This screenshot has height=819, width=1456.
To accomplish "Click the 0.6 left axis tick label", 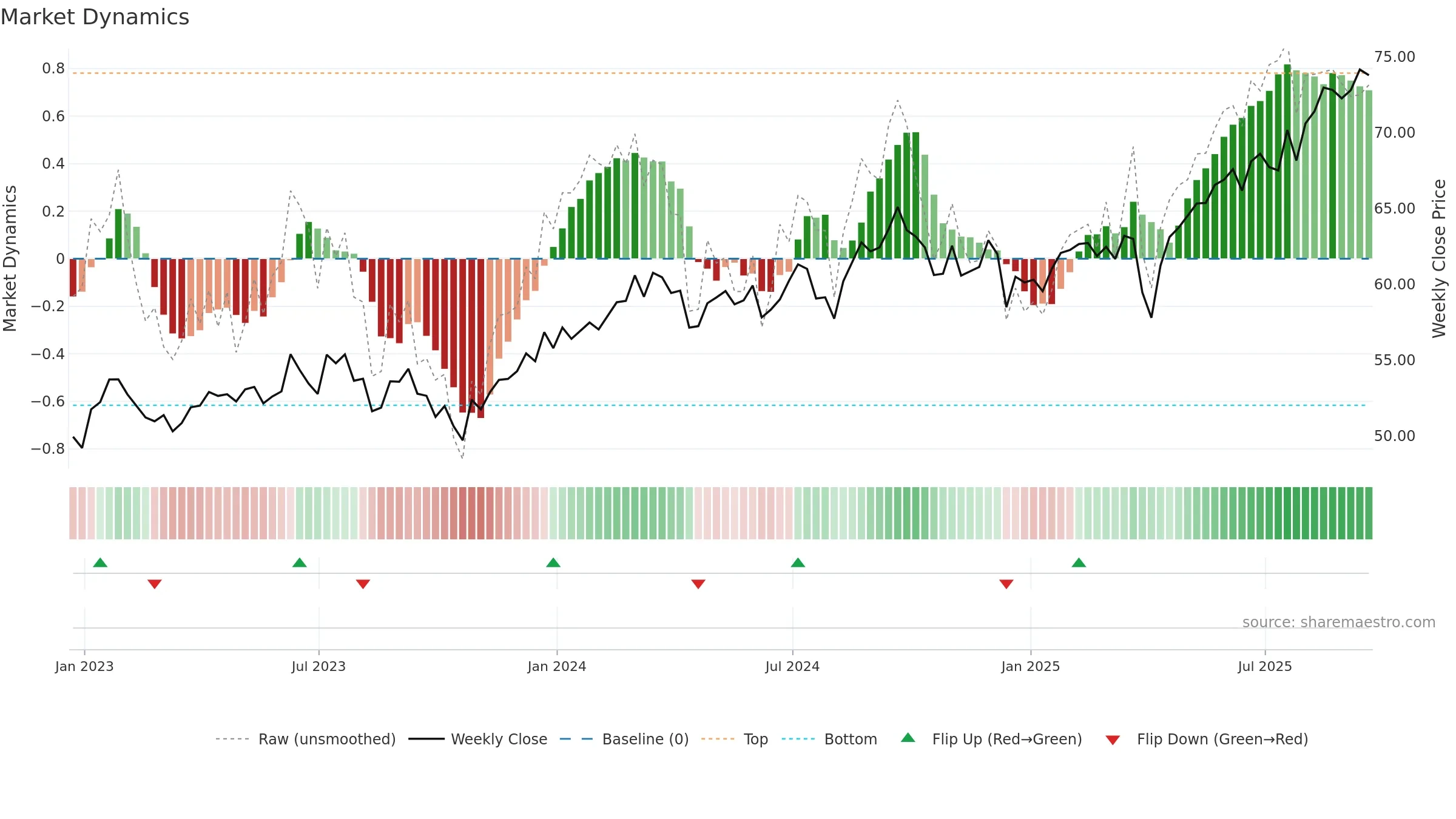I will click(53, 116).
